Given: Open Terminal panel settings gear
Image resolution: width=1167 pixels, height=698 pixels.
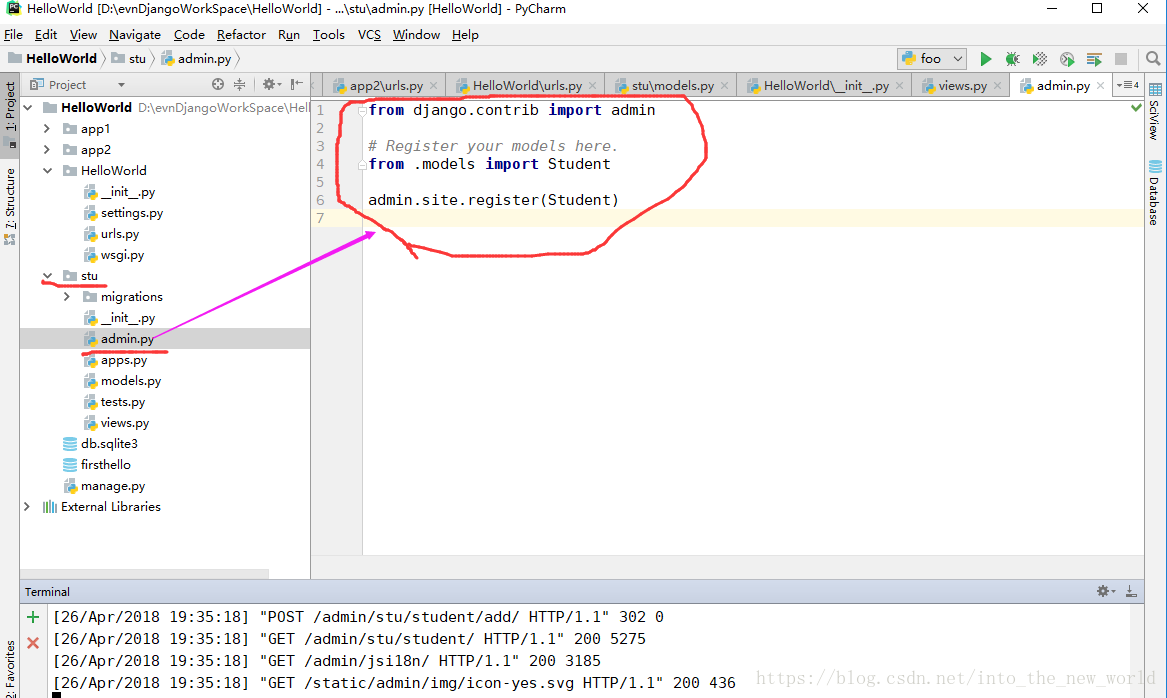Looking at the screenshot, I should tap(1105, 591).
